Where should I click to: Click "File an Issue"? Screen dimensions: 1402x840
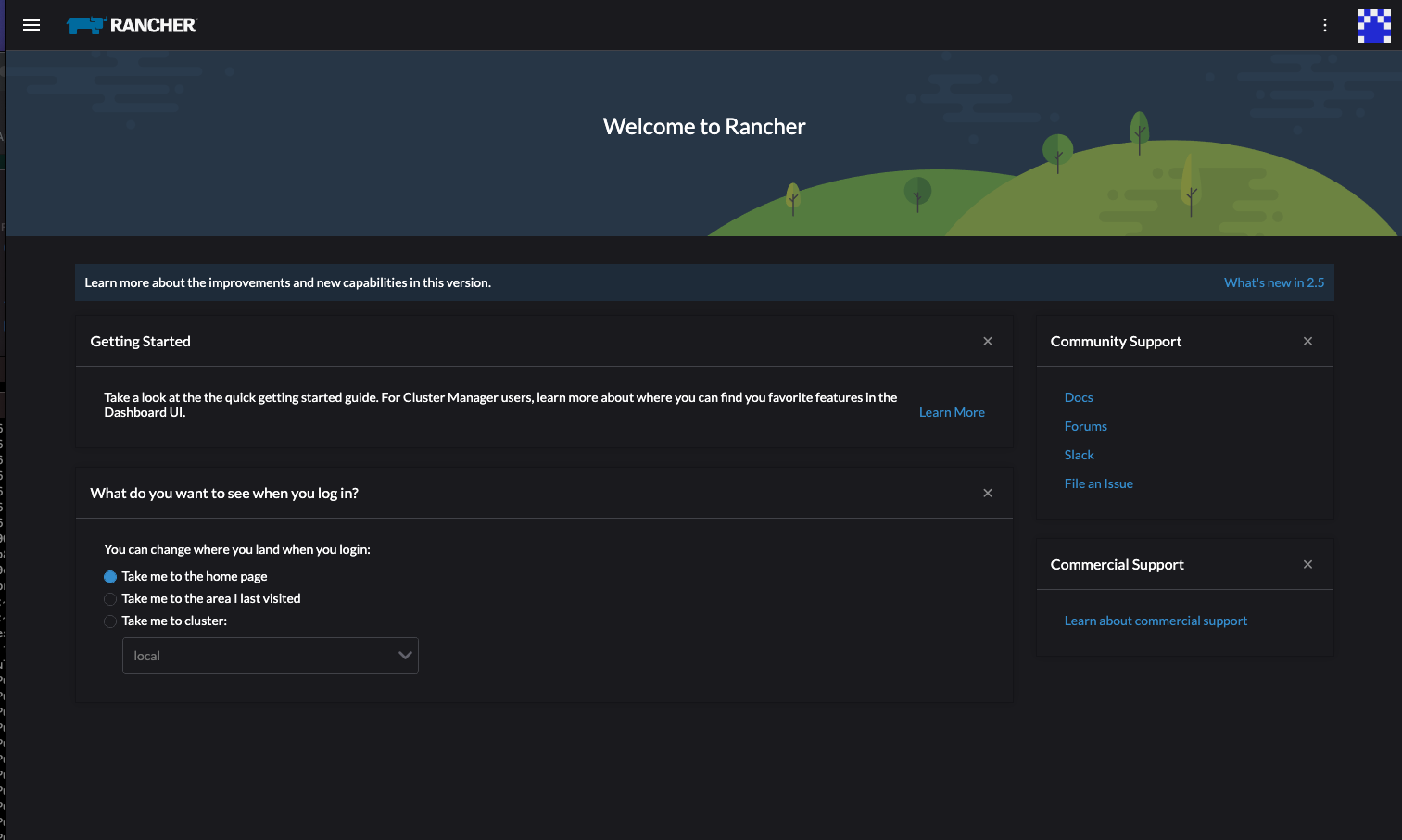pos(1098,483)
